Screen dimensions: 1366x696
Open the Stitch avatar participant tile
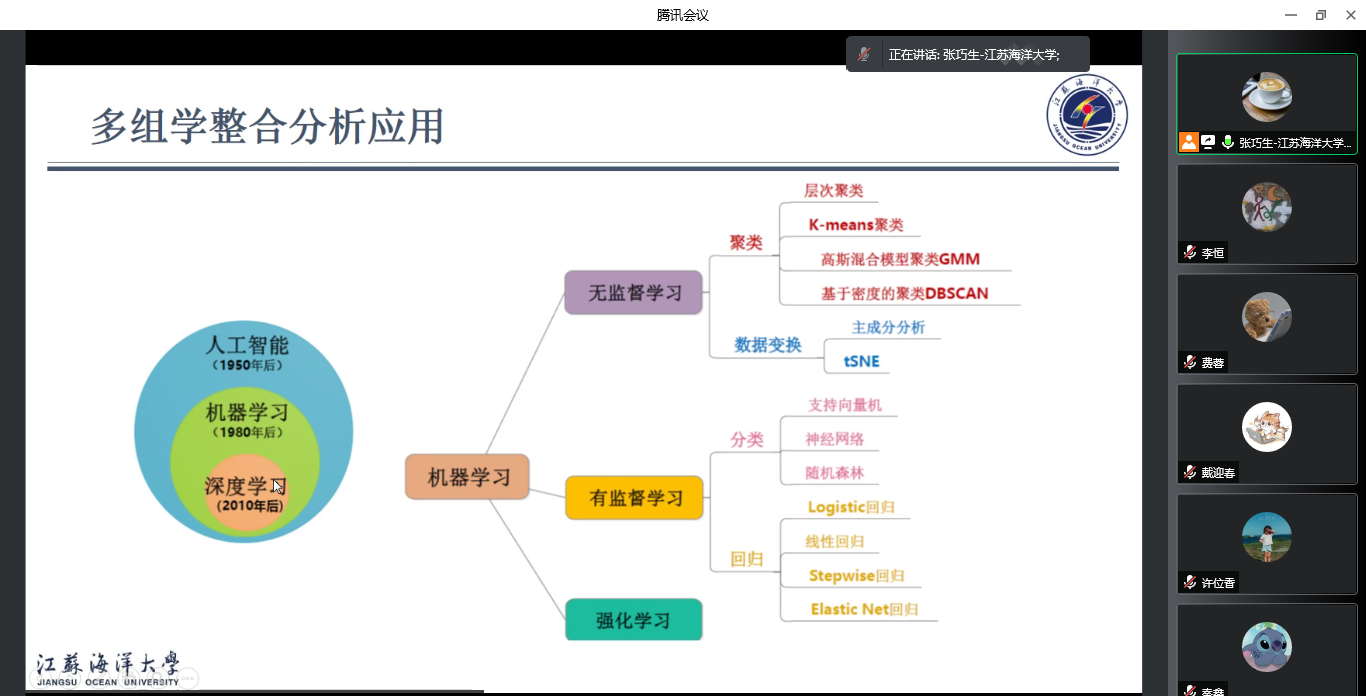coord(1266,647)
